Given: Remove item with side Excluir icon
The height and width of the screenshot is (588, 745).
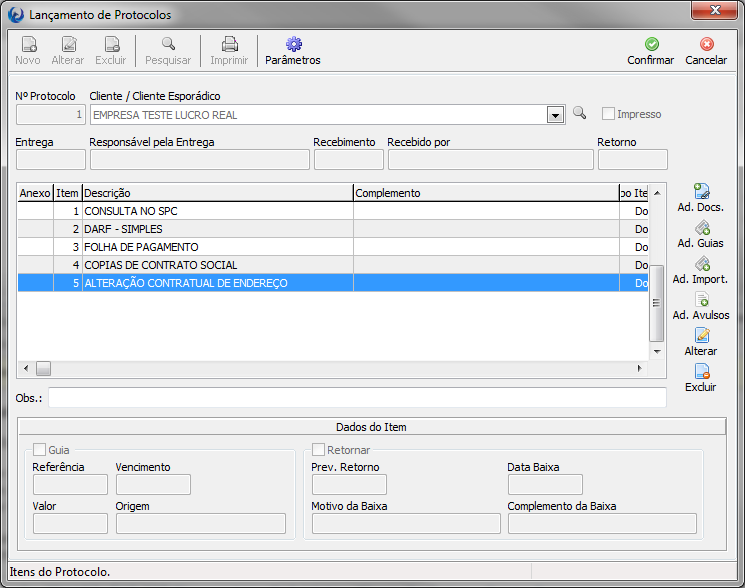Looking at the screenshot, I should click(x=702, y=371).
